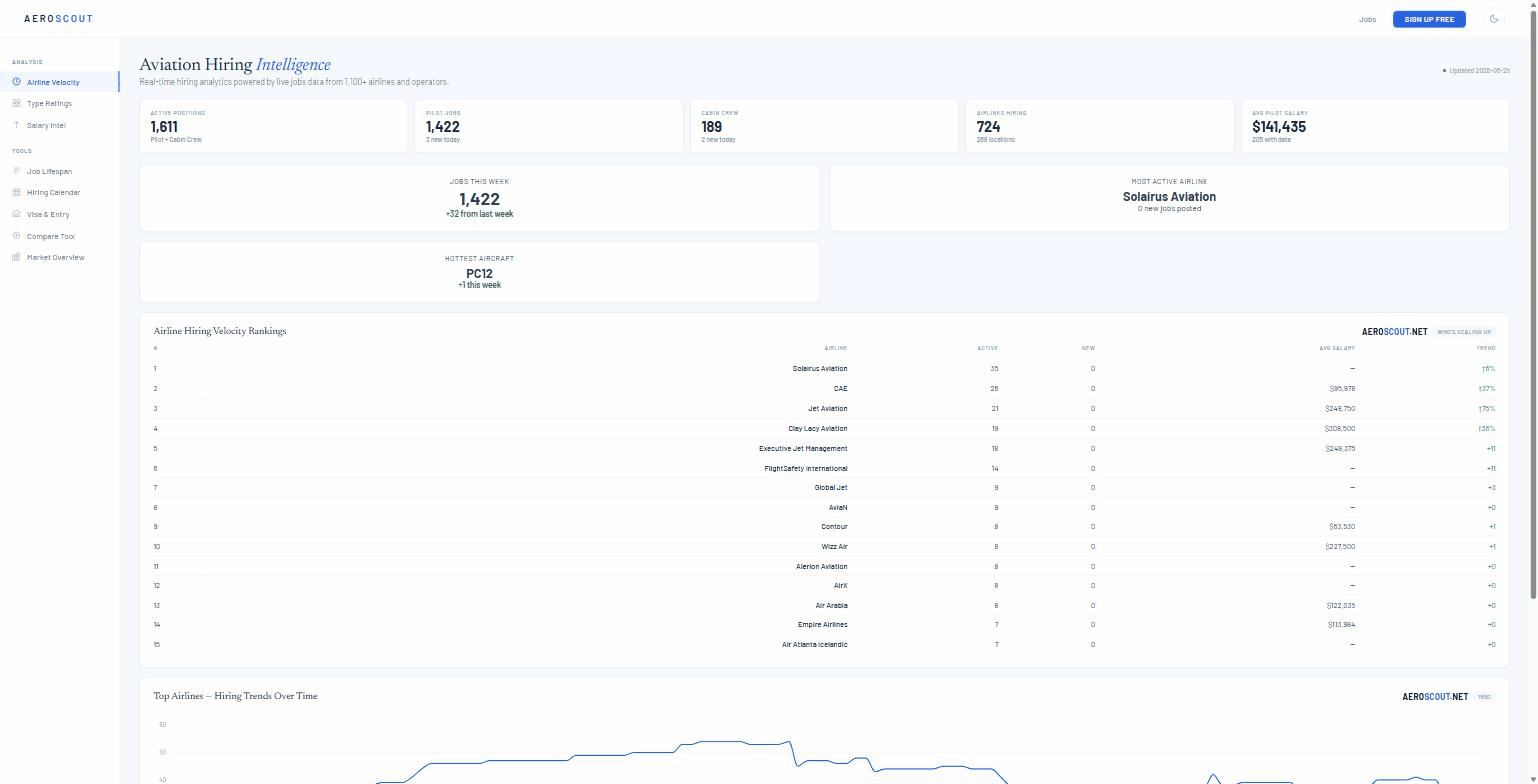Click the Hiring Calendar icon

16,192
